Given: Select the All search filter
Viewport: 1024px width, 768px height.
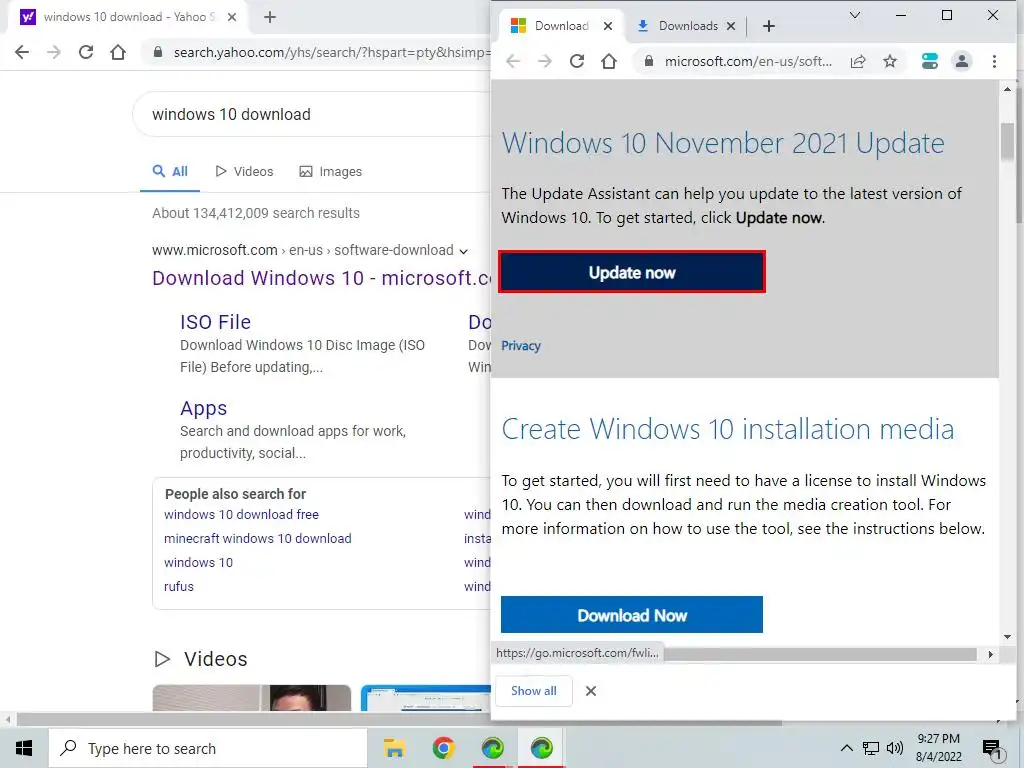Looking at the screenshot, I should (x=170, y=172).
